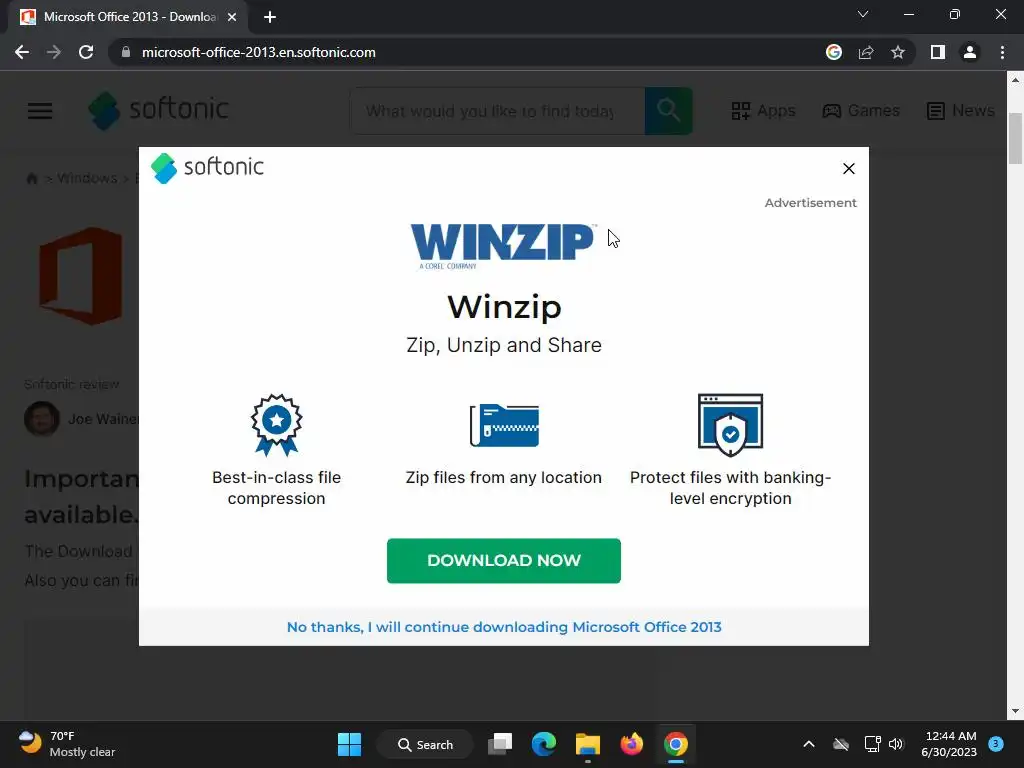1024x768 pixels.
Task: Open the Softonic hamburger menu
Action: [x=40, y=111]
